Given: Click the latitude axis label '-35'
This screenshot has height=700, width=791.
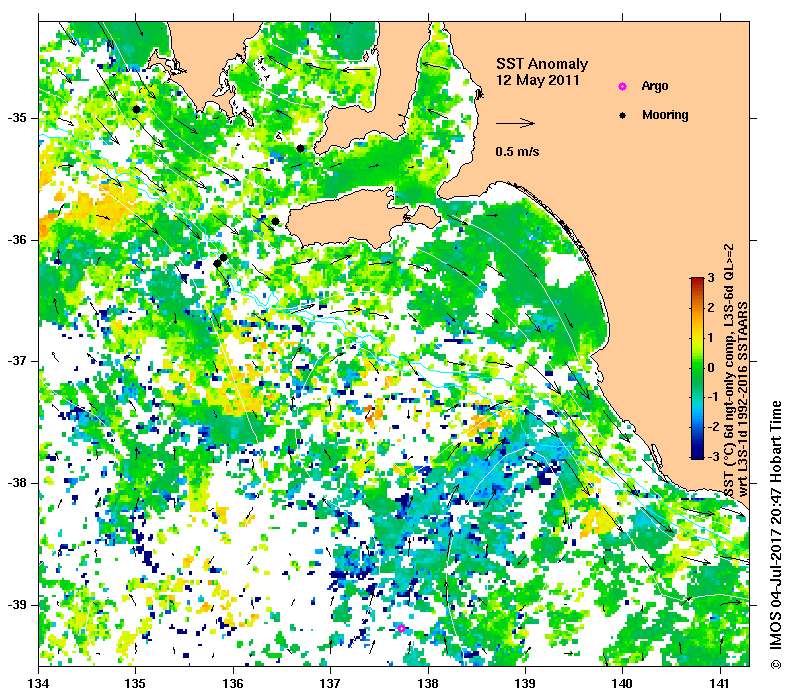Looking at the screenshot, I should [x=17, y=118].
